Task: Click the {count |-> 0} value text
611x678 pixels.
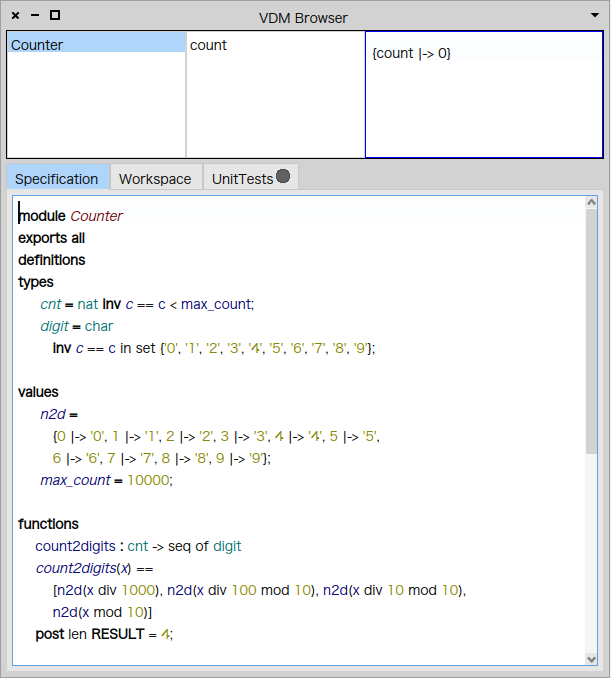Action: (x=411, y=53)
